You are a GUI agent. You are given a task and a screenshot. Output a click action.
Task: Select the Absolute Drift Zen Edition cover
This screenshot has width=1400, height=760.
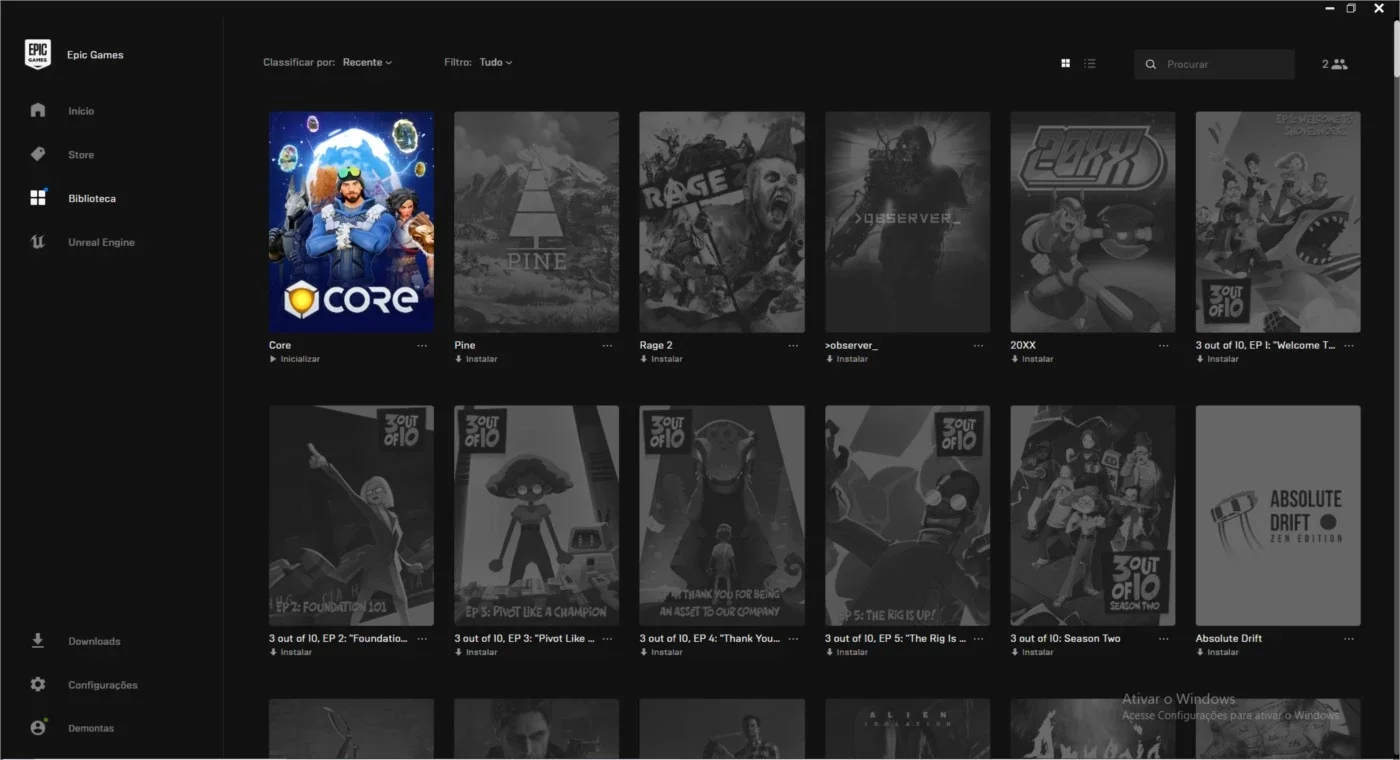(x=1278, y=515)
